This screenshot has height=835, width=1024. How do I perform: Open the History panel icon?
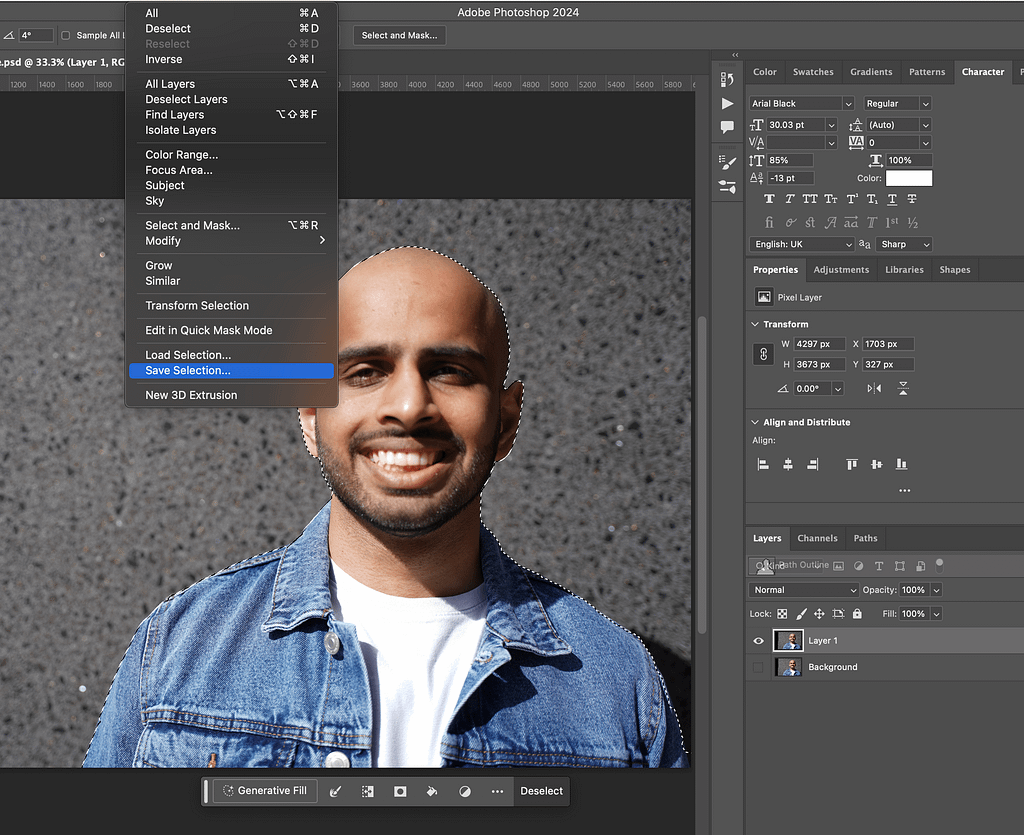(727, 78)
